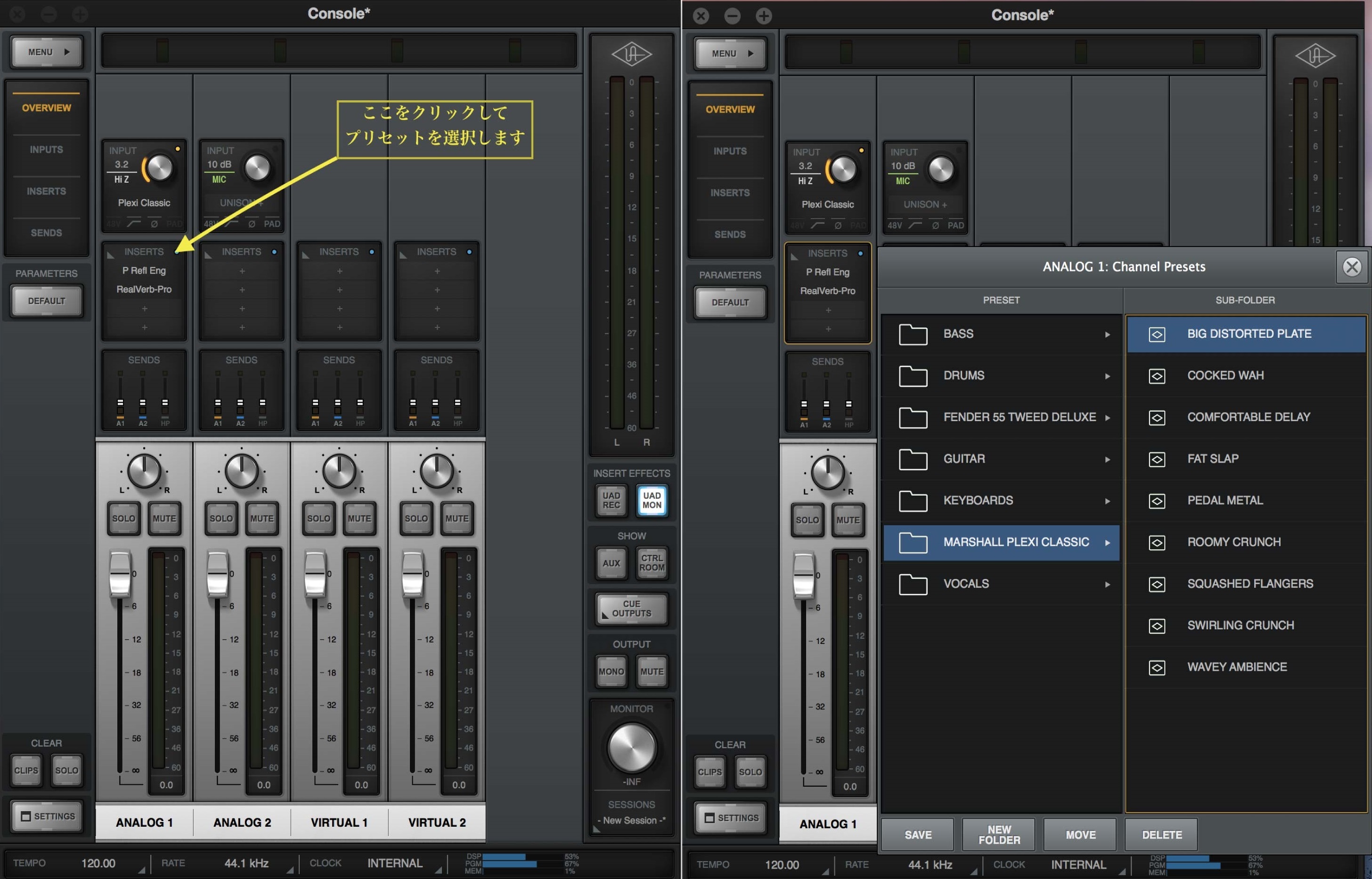Viewport: 1372px width, 879px height.
Task: Select the COMFORTABLE DELAY preset icon
Action: pos(1157,418)
